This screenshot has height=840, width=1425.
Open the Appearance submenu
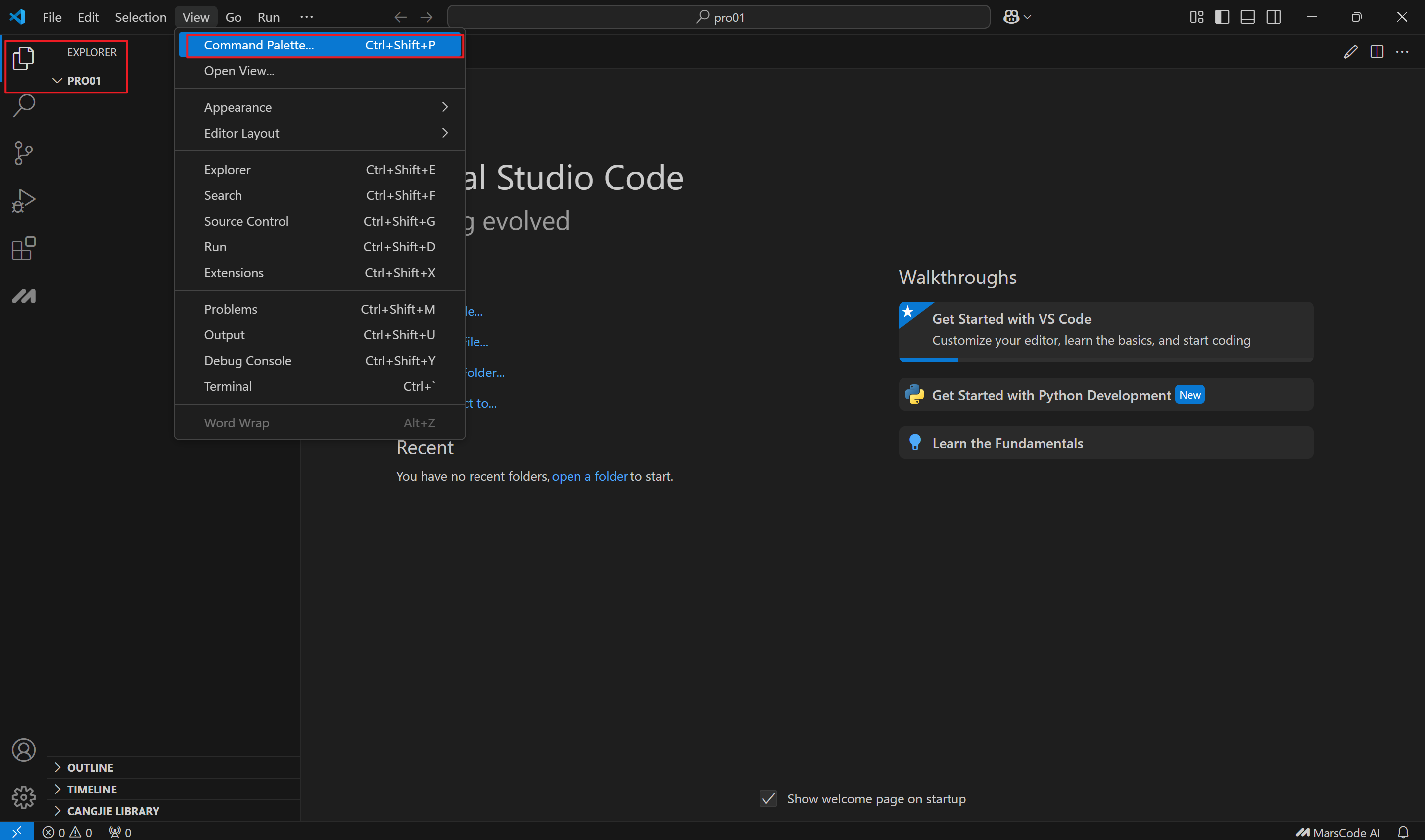[320, 107]
